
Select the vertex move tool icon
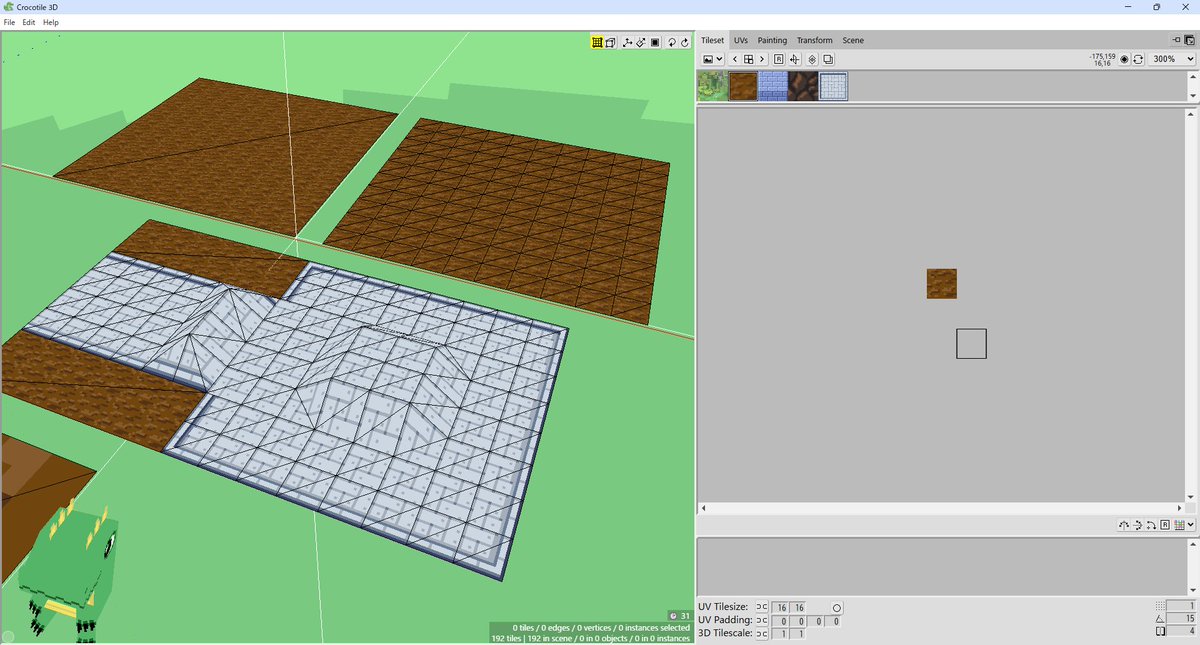(627, 41)
